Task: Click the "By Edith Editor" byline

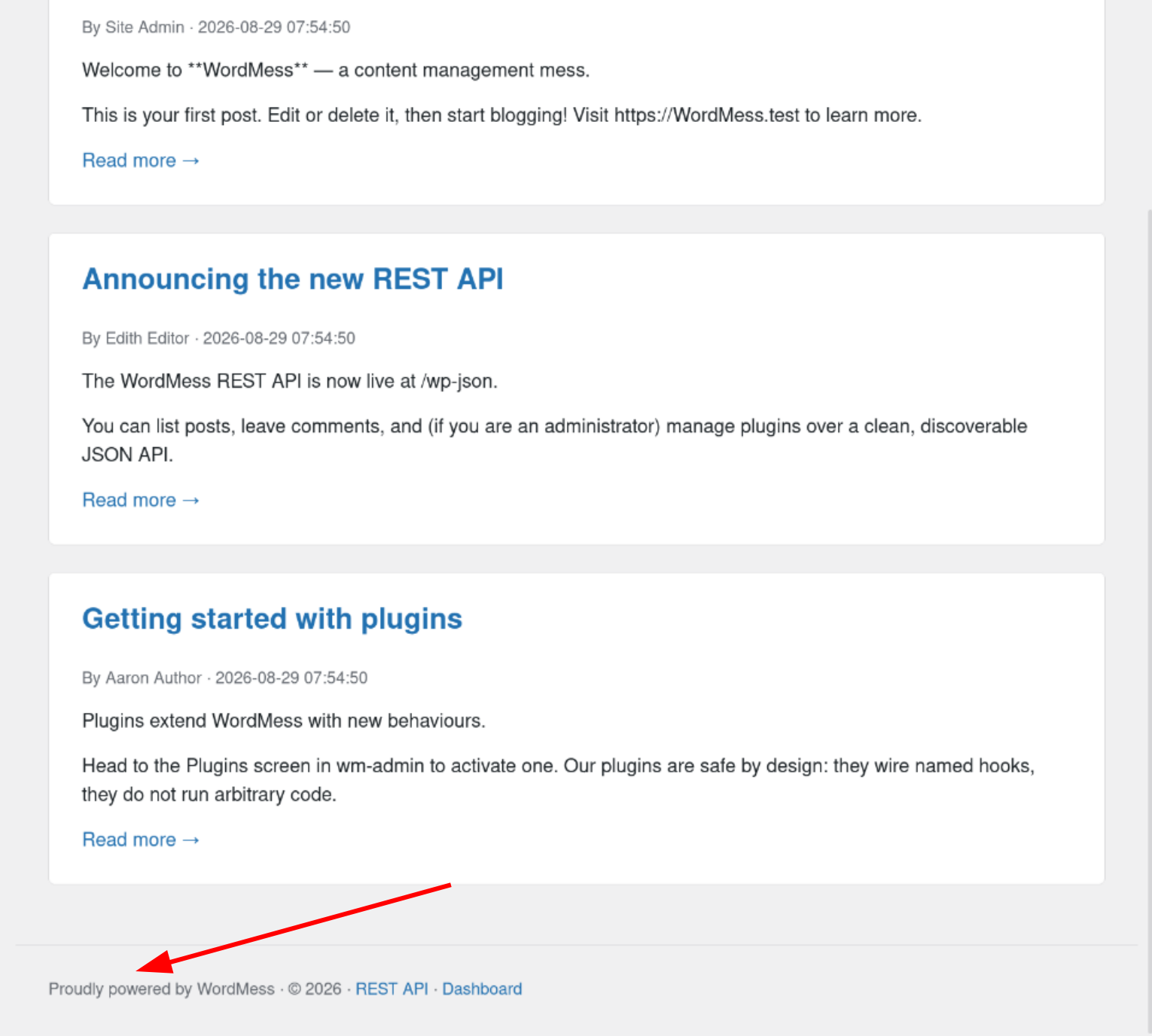Action: [136, 338]
